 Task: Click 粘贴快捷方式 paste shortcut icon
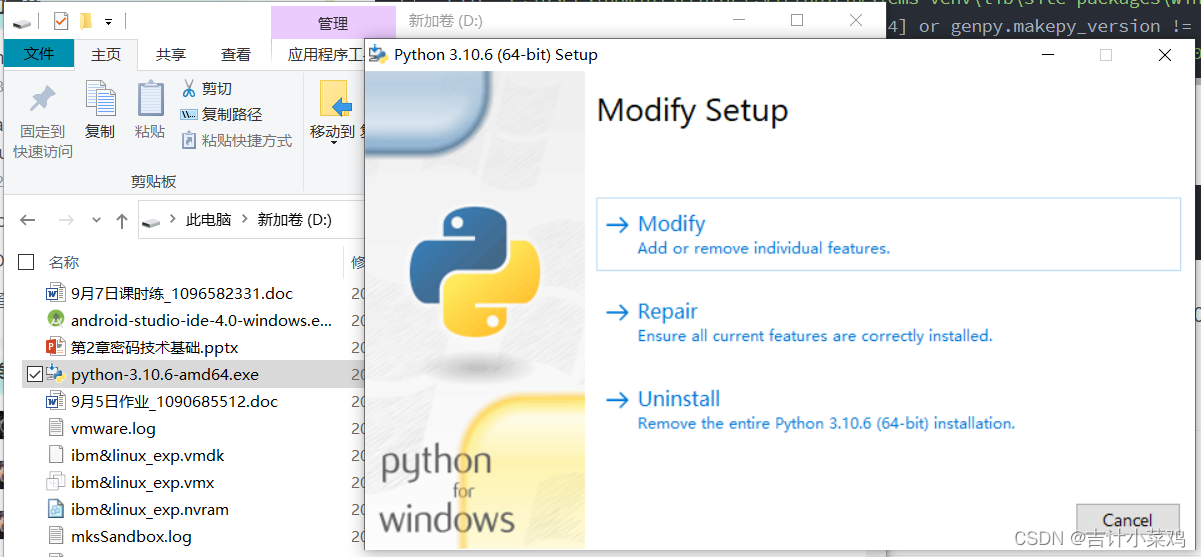tap(189, 141)
